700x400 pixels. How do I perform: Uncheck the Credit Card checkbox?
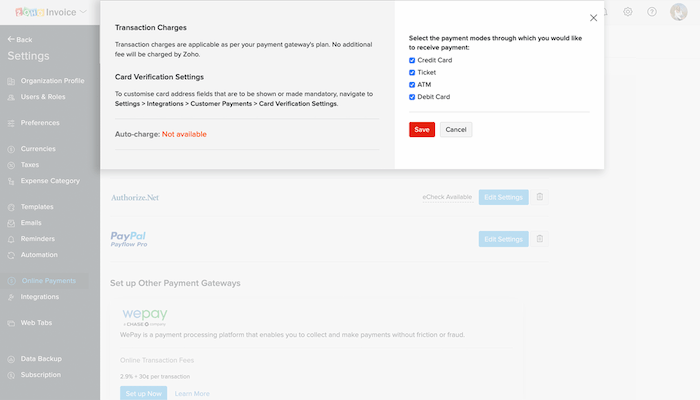[x=412, y=60]
